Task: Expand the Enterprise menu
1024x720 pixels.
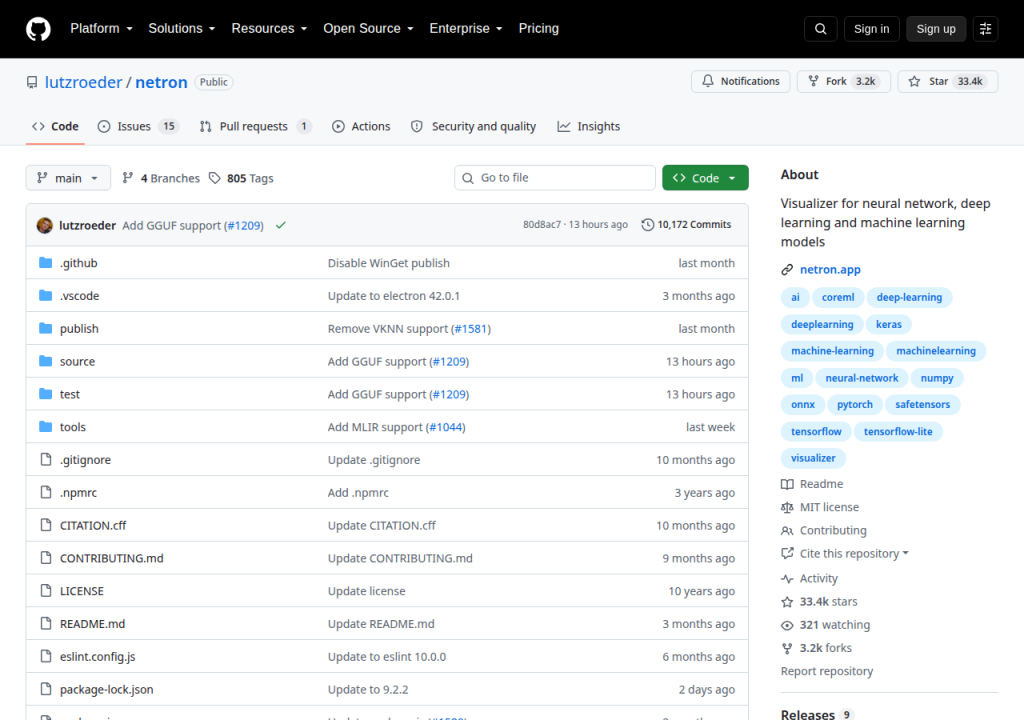Action: 466,29
